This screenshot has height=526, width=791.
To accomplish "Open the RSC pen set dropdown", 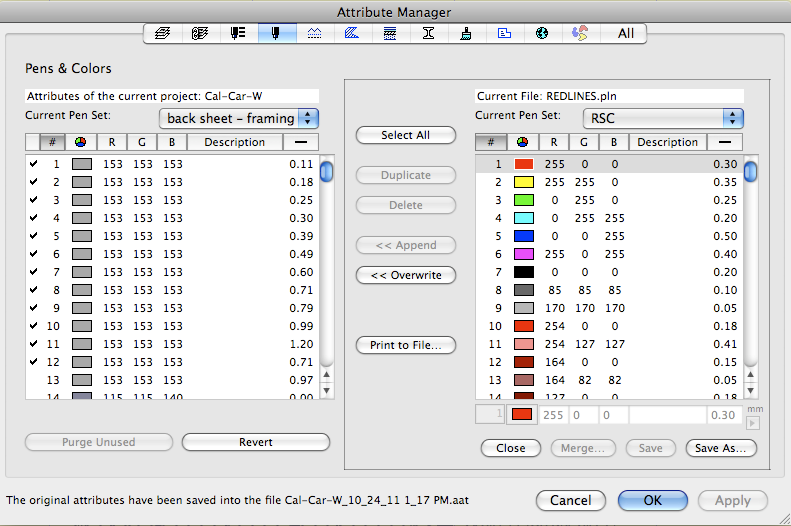I will [663, 119].
